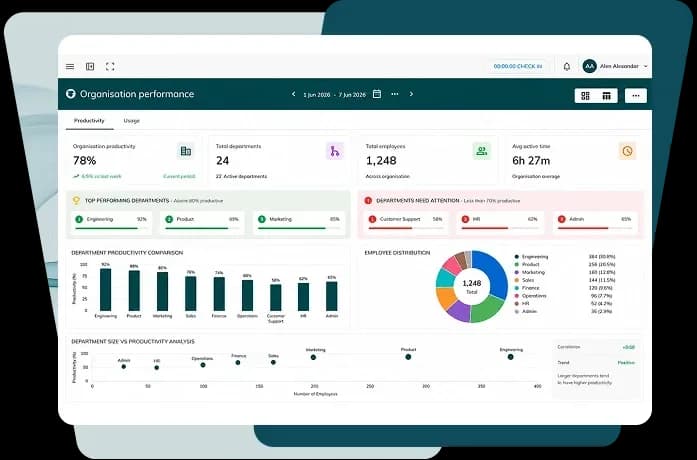697x460 pixels.
Task: Click the 1 Jun 2026 - 7 Jun 2026 range
Action: [x=334, y=95]
